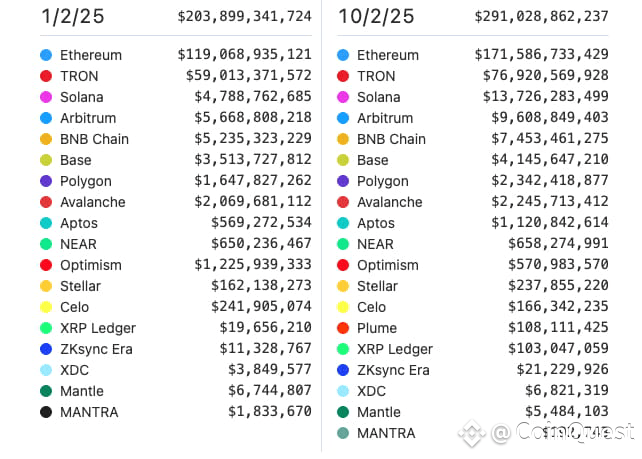Select the black MANTRA dot under 1/2/25
The width and height of the screenshot is (642, 459).
tap(46, 412)
